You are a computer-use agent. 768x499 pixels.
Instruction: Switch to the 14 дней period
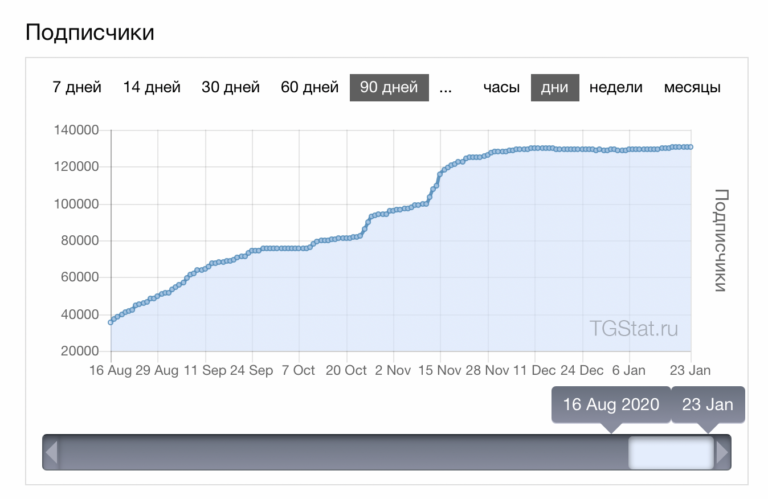[x=151, y=87]
